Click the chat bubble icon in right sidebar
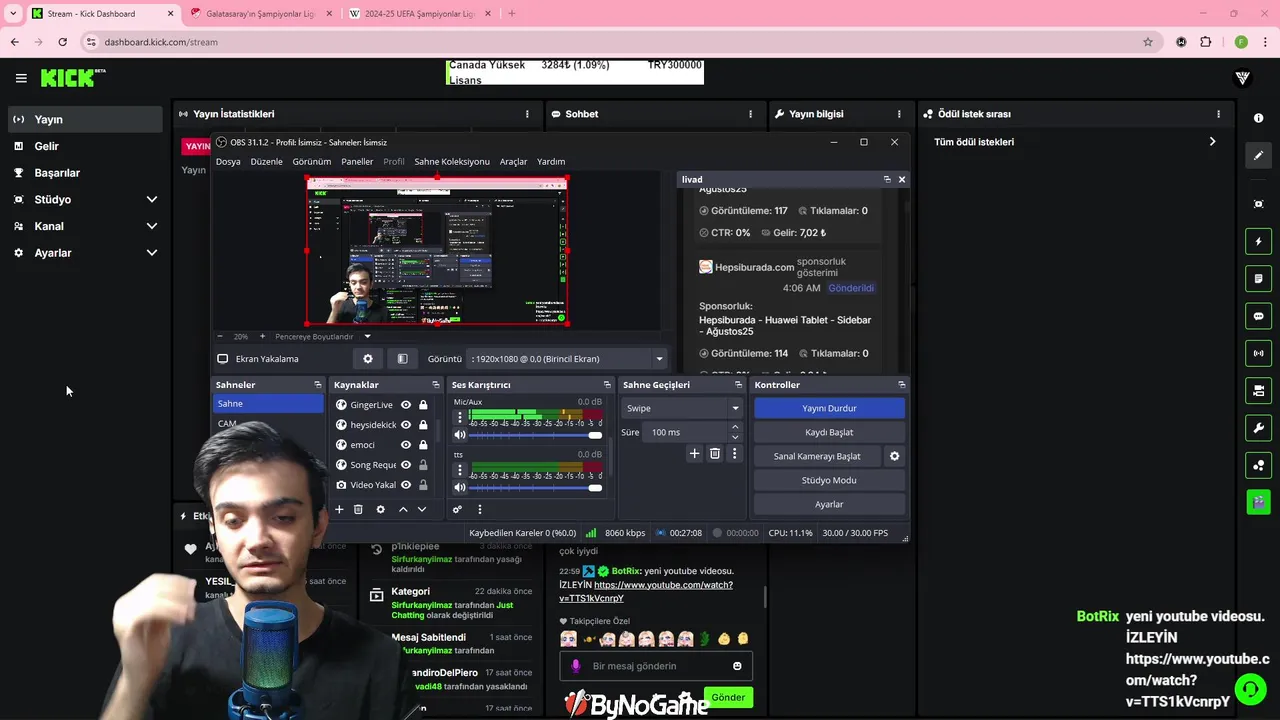Screen dimensions: 1280x720 coord(1258,316)
